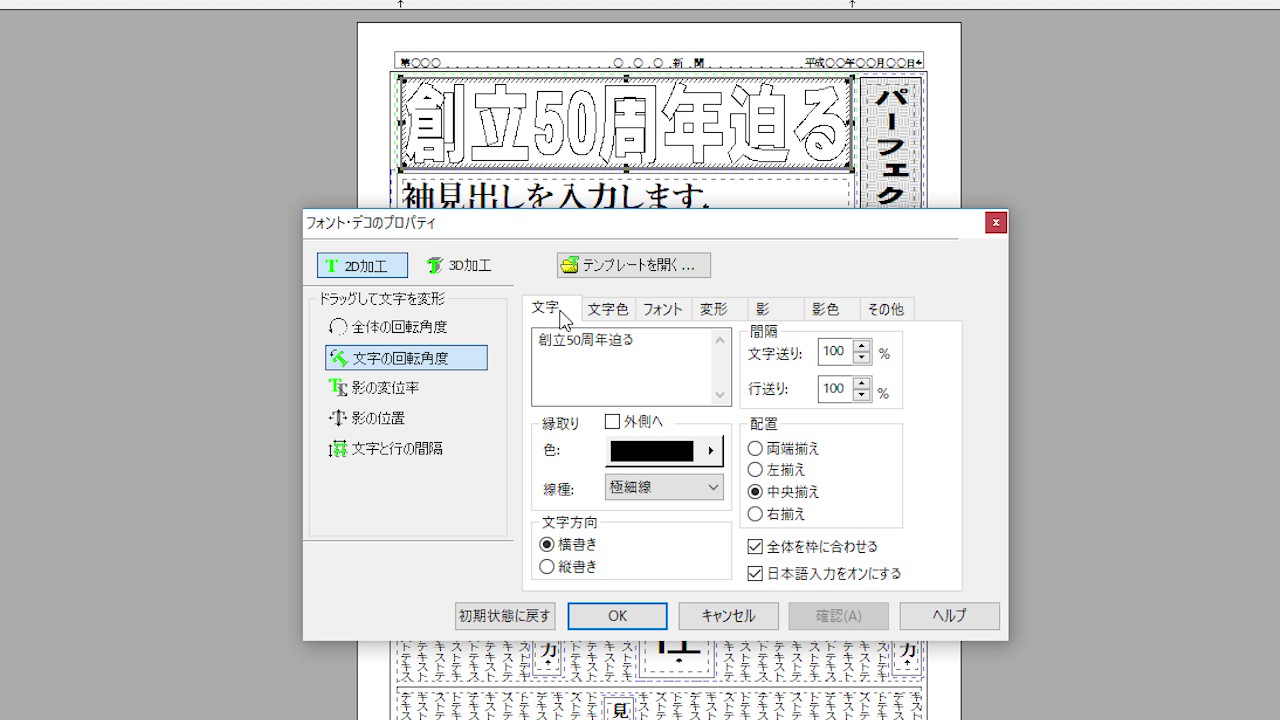
Task: Uncheck 全体を枠に合わせる option
Action: pos(756,547)
